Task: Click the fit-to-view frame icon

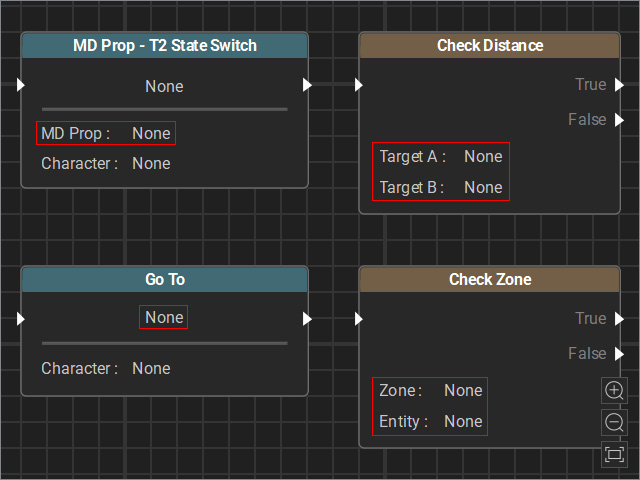Action: [x=614, y=454]
